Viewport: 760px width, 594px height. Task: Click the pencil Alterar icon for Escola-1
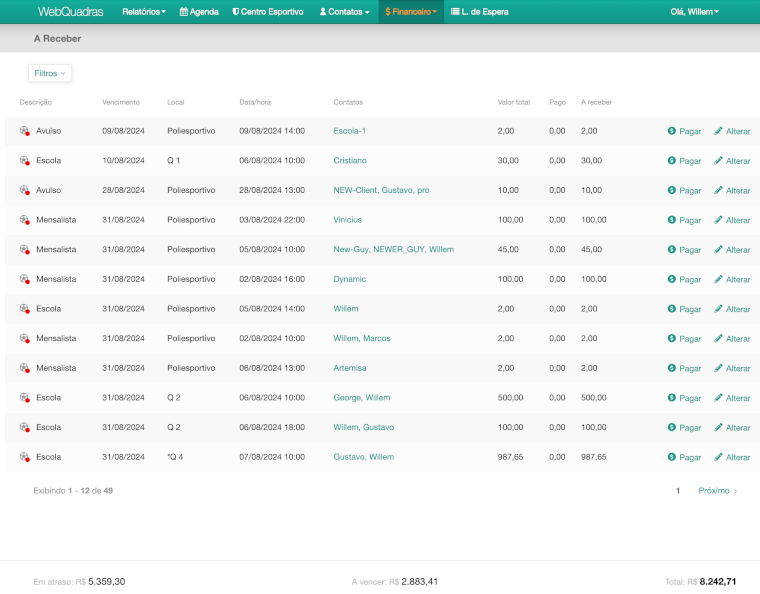point(719,131)
